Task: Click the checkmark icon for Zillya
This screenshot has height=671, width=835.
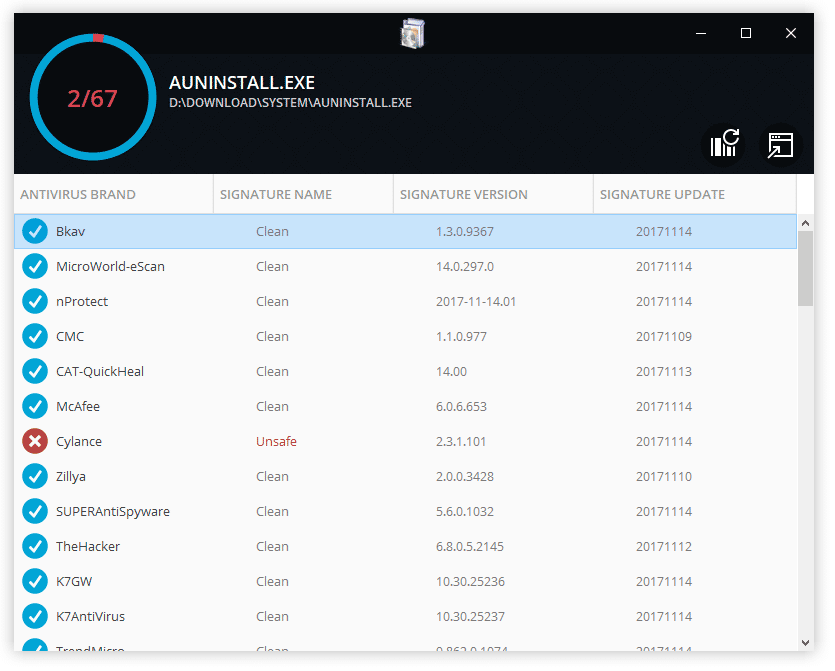Action: (35, 477)
